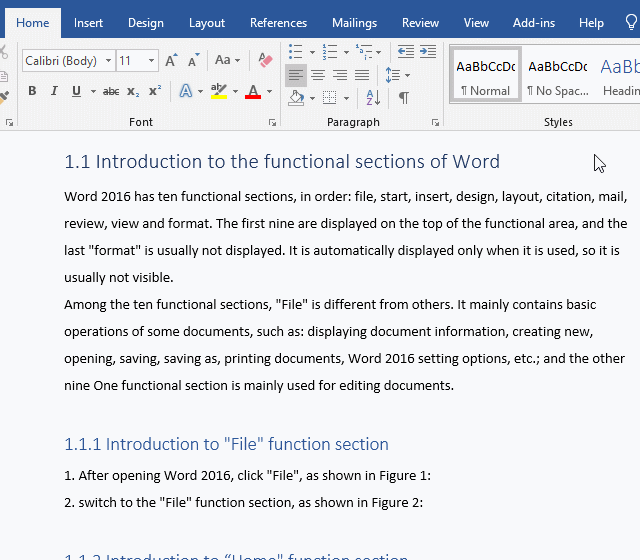The image size is (640, 560).
Task: Expand text effects dropdown arrow
Action: [x=200, y=91]
